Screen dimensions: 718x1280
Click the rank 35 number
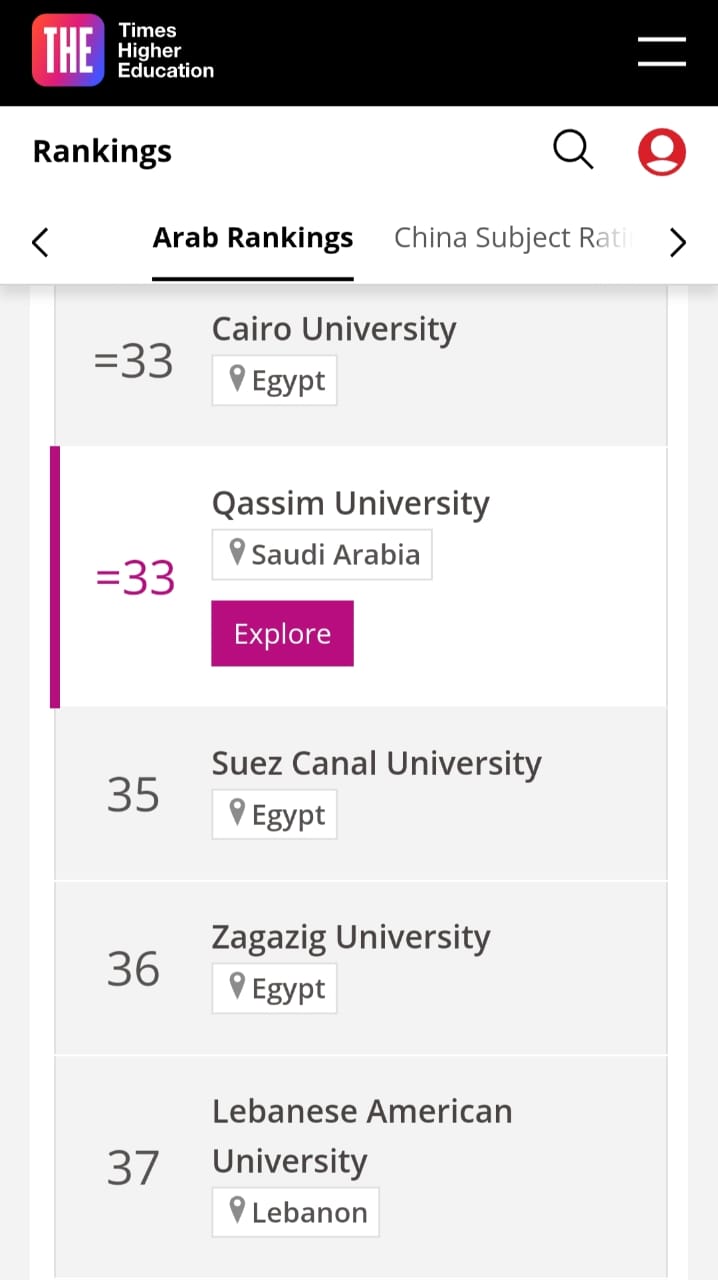point(133,794)
